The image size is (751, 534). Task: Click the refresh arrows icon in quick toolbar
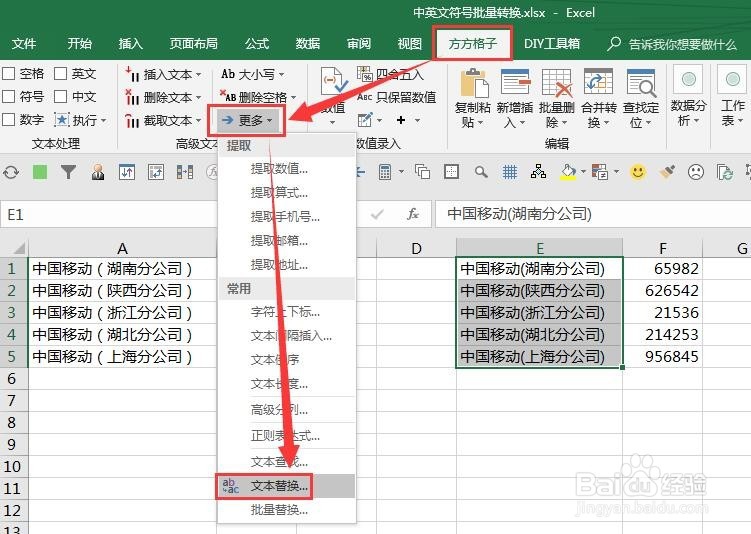click(x=11, y=172)
